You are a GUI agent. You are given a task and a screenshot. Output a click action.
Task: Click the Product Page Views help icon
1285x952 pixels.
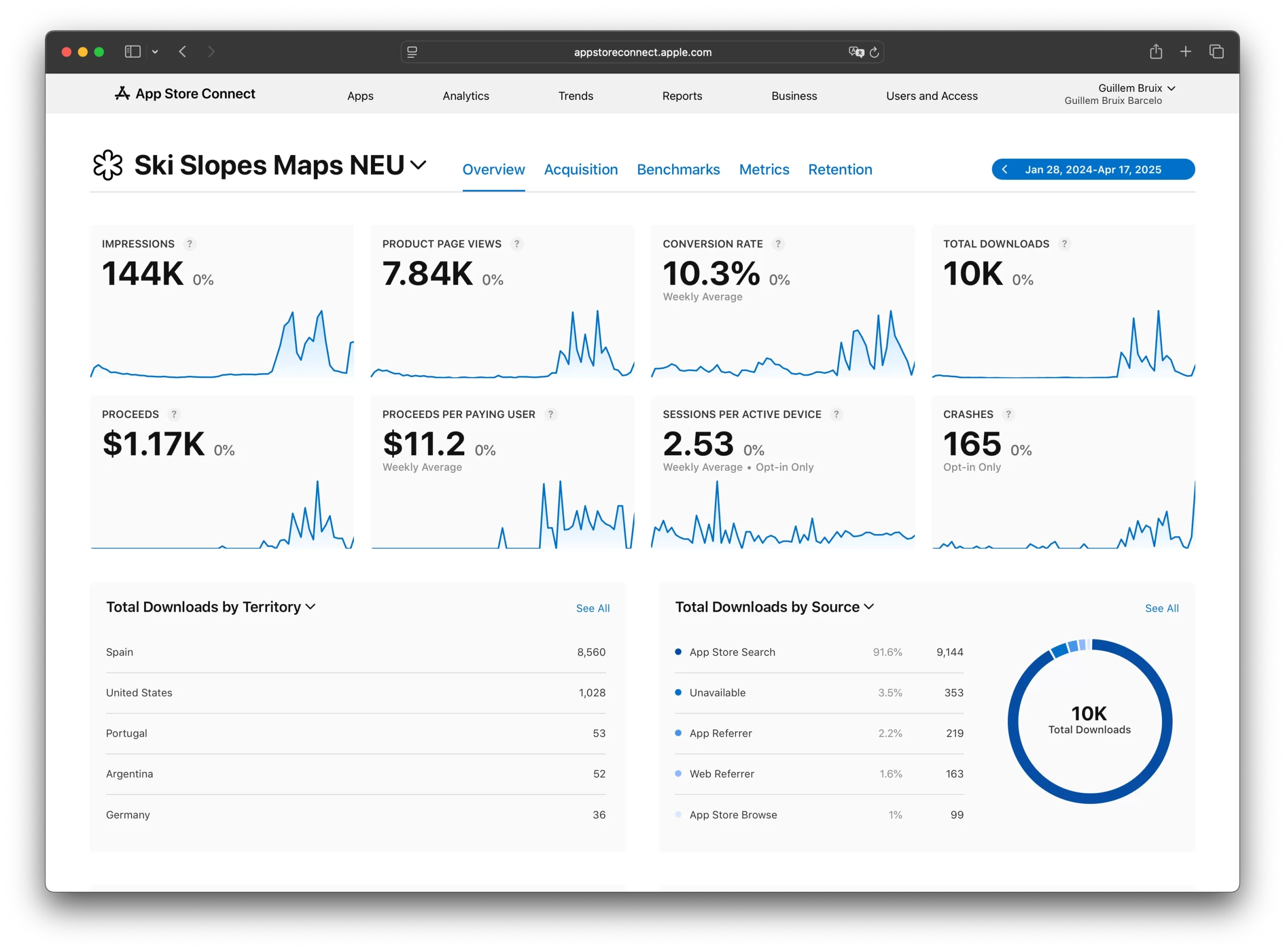[x=517, y=244]
